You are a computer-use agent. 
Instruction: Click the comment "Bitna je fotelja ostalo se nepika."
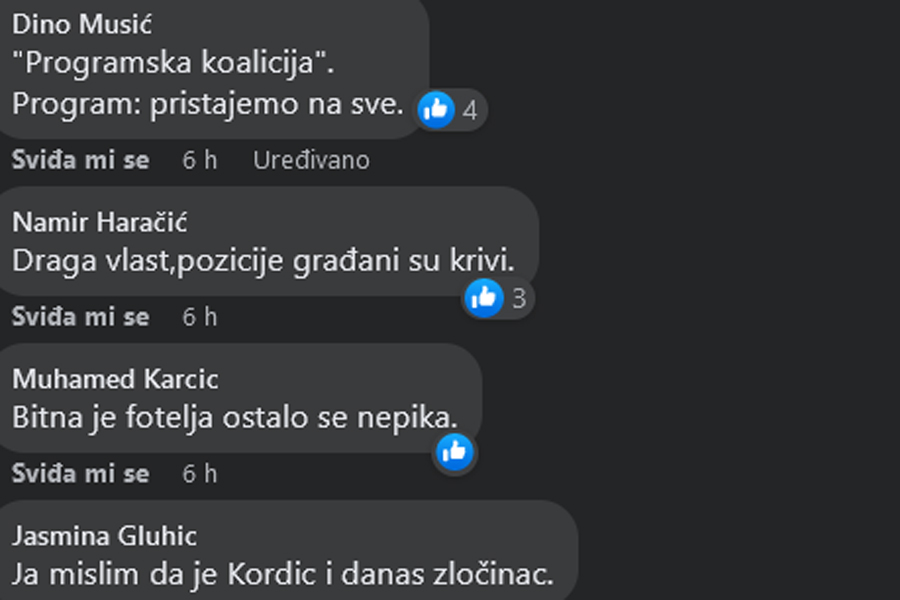235,417
